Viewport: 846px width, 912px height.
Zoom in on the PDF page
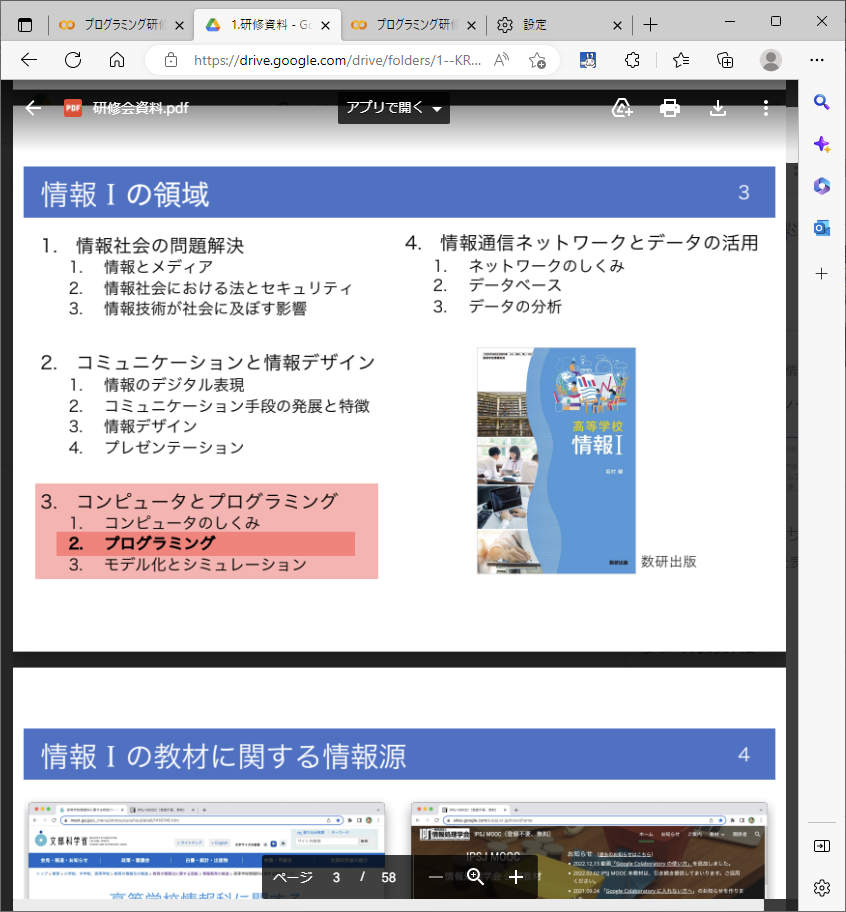tap(516, 877)
